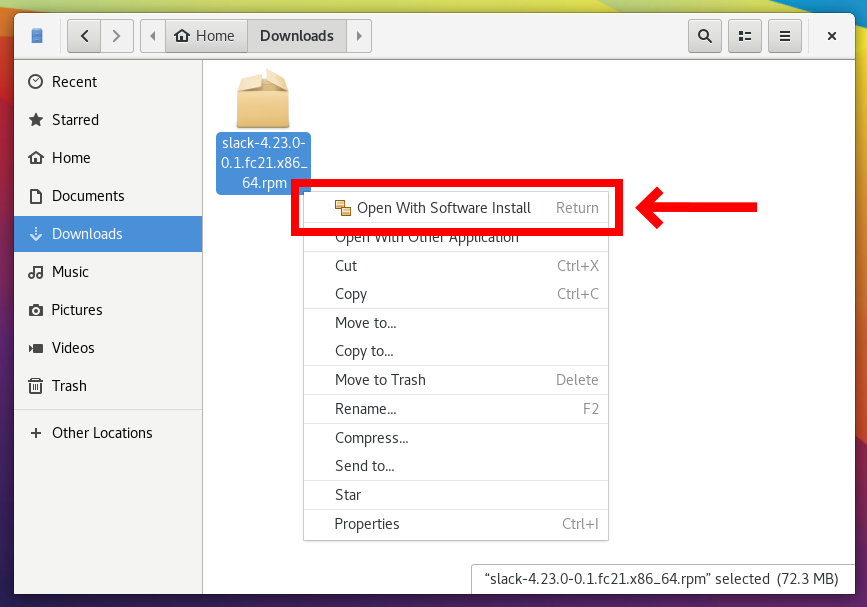Click the plus icon beside Other Locations
Viewport: 867px width, 607px height.
tap(36, 433)
